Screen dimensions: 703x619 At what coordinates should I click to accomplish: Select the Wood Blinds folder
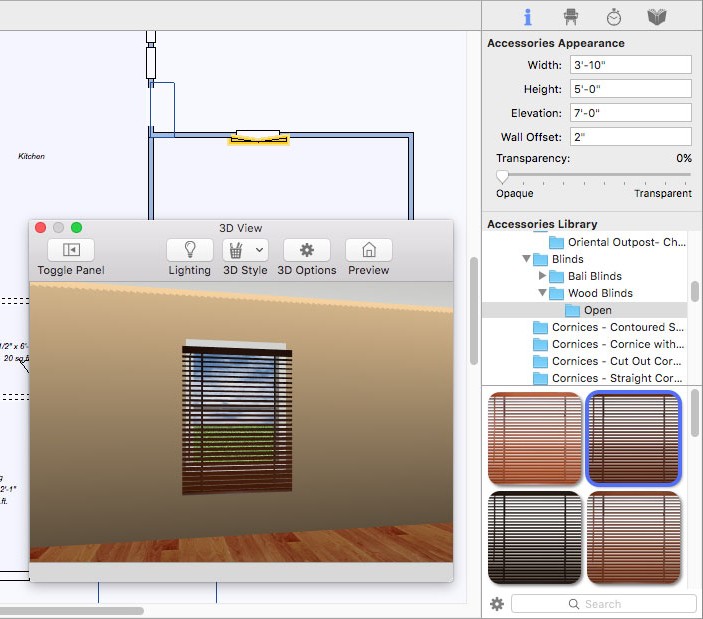(590, 293)
